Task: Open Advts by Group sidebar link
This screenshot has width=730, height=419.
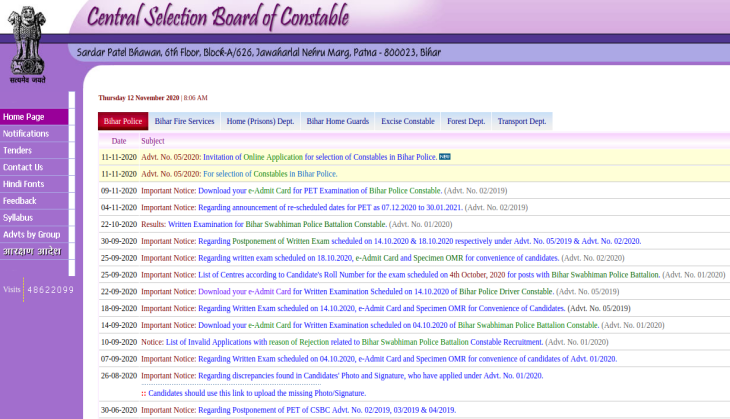Action: pyautogui.click(x=34, y=234)
